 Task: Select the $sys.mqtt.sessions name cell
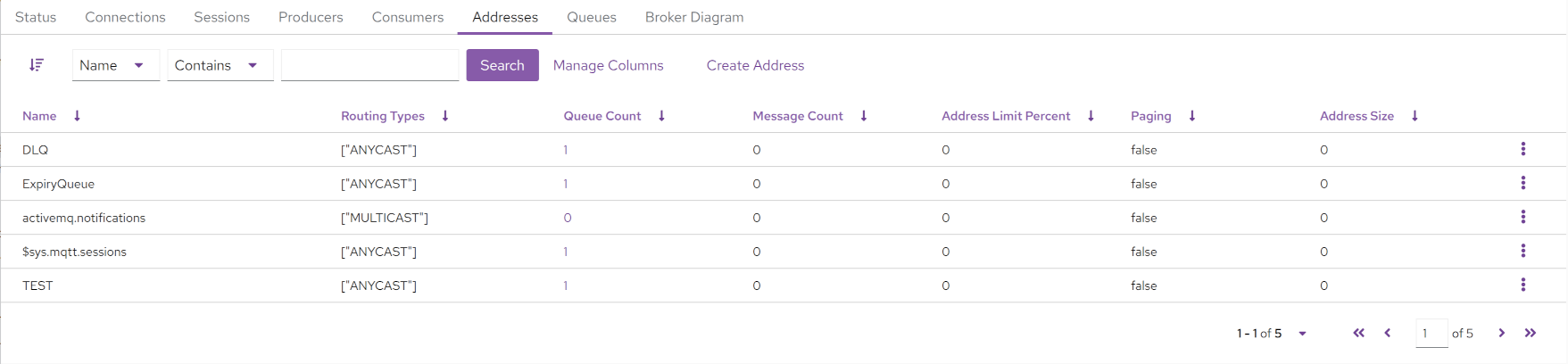click(x=74, y=252)
